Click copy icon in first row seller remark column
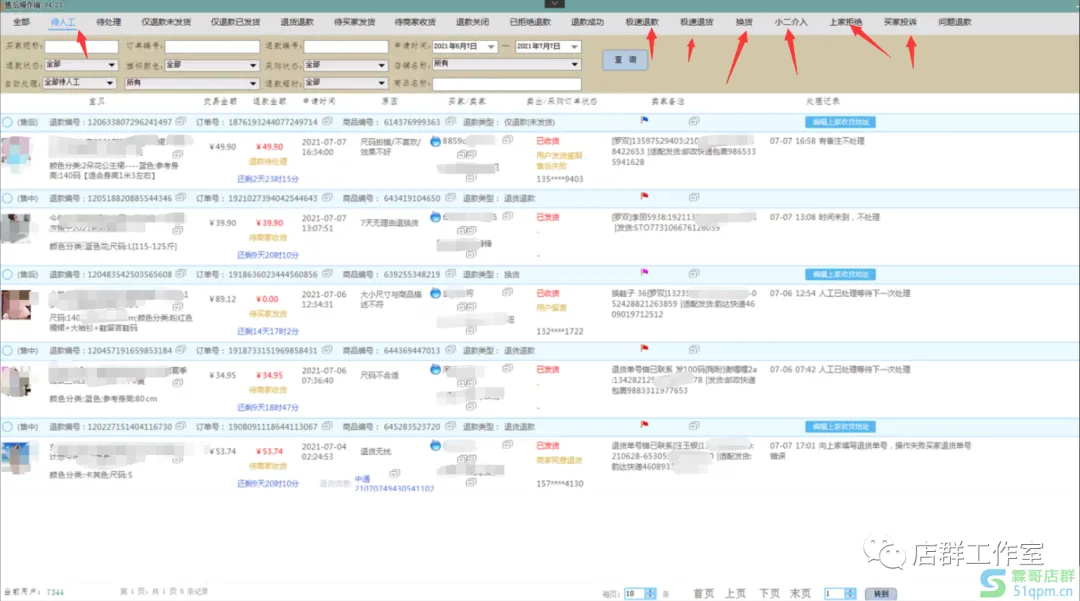 point(693,122)
